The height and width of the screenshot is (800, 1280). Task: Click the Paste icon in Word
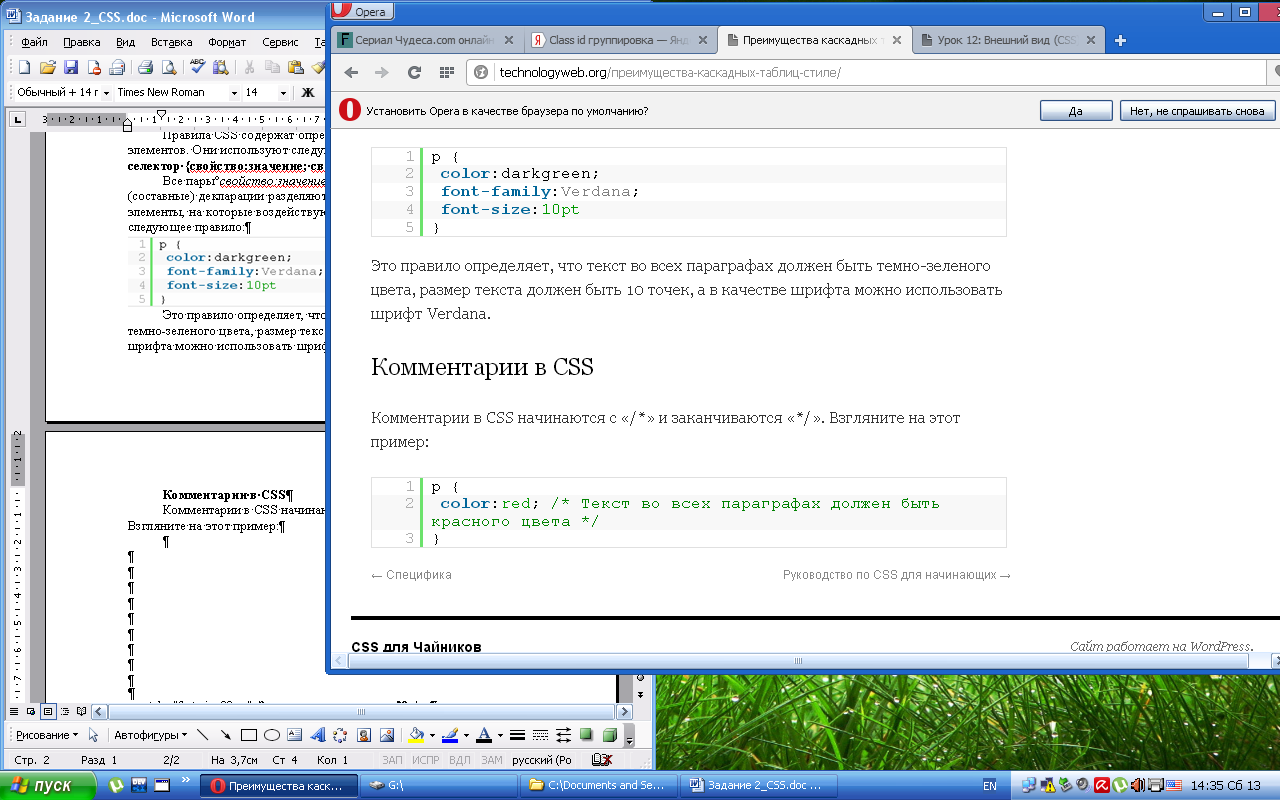click(x=295, y=68)
